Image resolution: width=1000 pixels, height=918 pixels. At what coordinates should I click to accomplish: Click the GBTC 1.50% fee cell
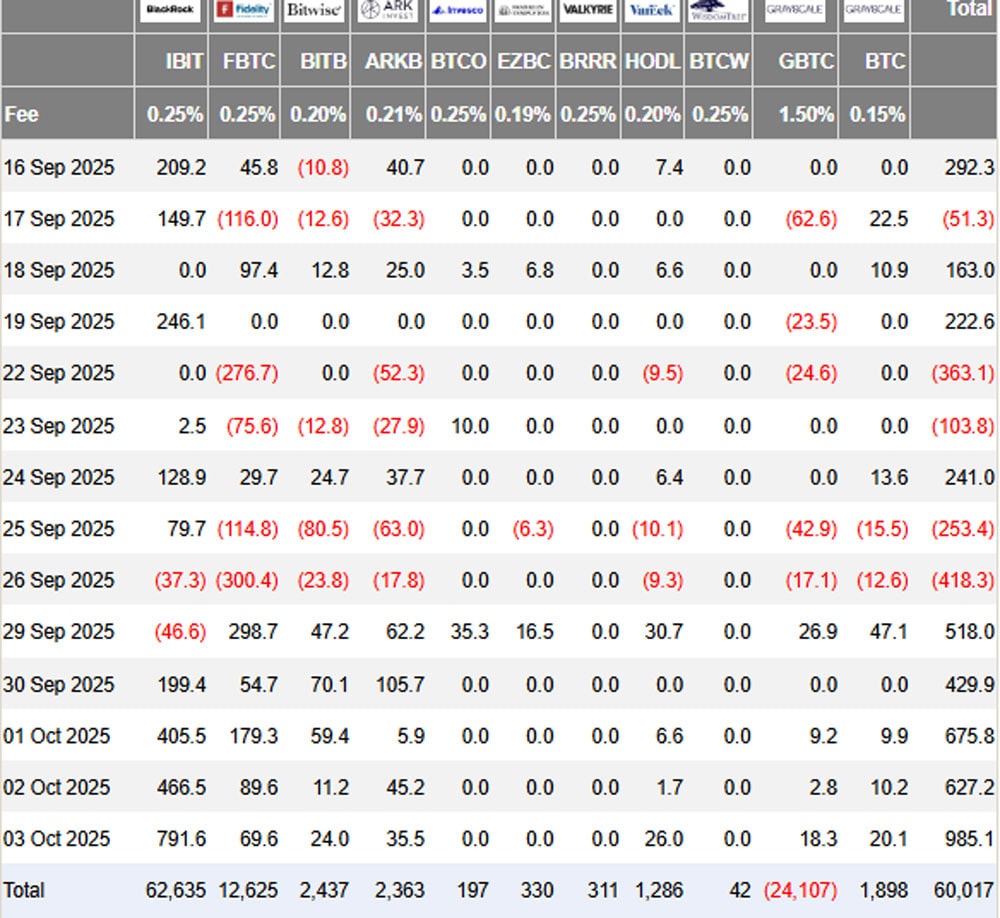pyautogui.click(x=806, y=114)
